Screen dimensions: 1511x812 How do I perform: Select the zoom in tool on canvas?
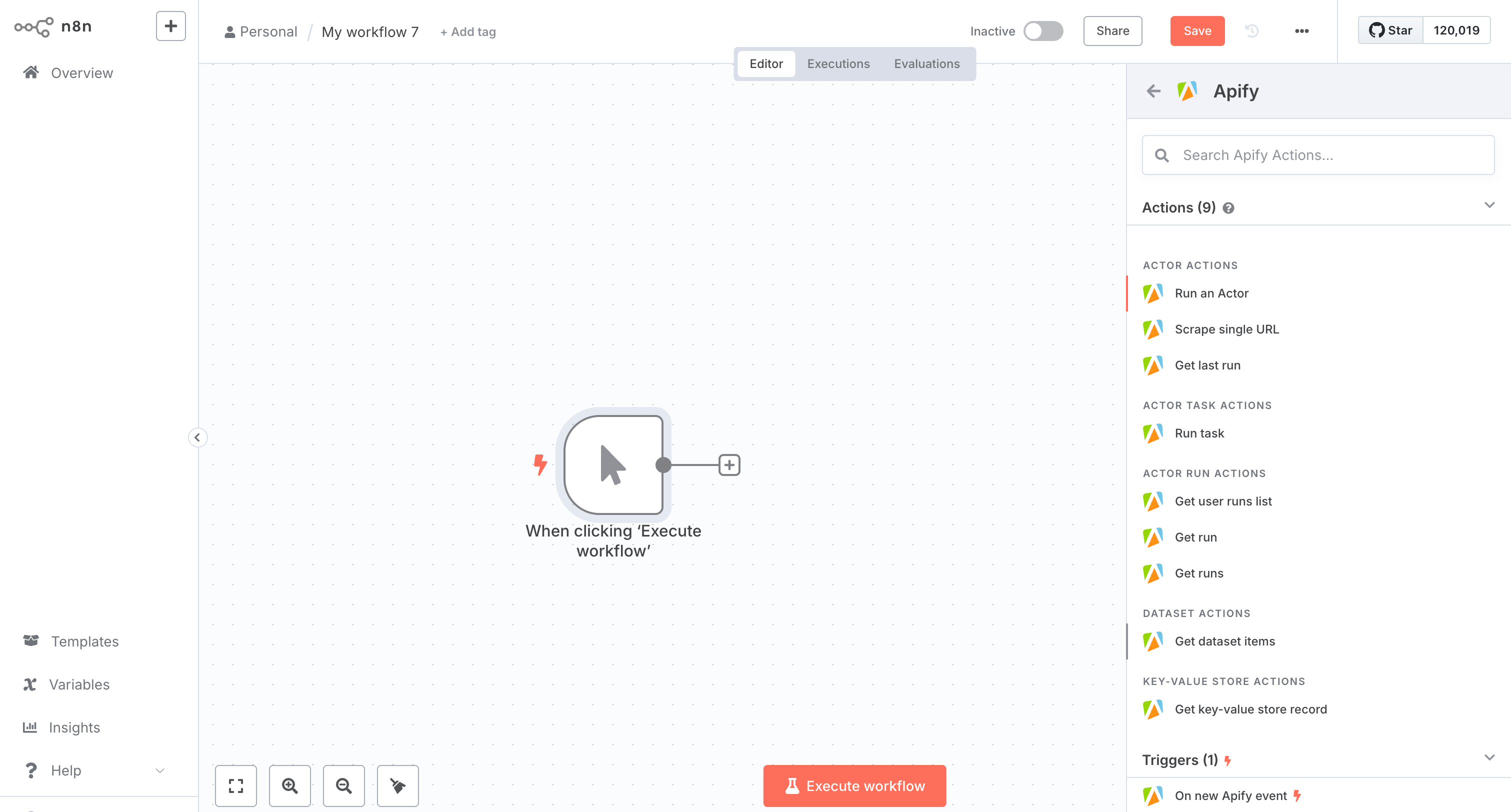point(290,785)
